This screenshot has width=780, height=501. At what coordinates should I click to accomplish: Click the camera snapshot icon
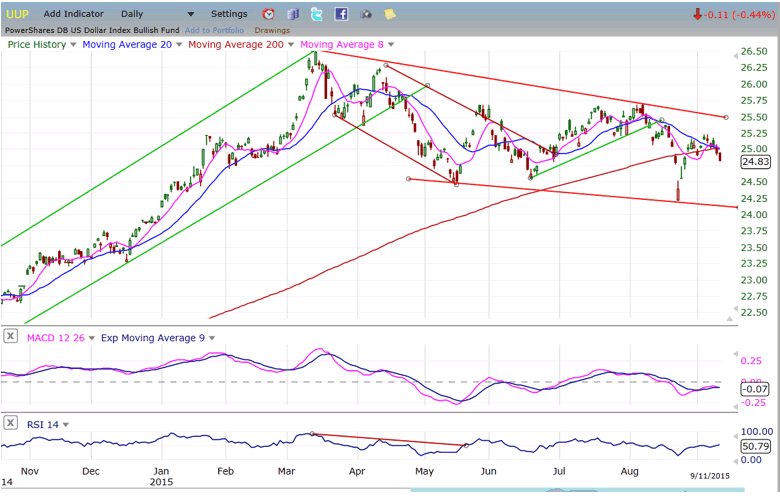pyautogui.click(x=366, y=14)
